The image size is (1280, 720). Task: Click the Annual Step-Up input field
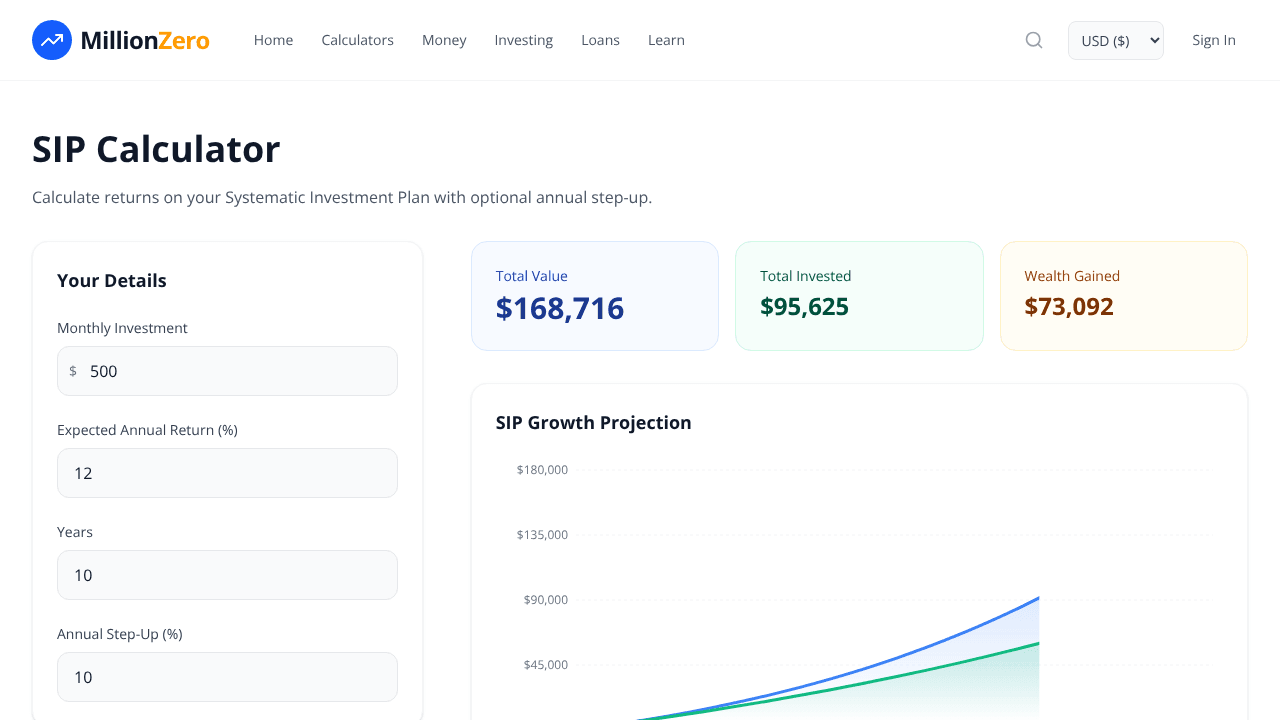pyautogui.click(x=227, y=677)
